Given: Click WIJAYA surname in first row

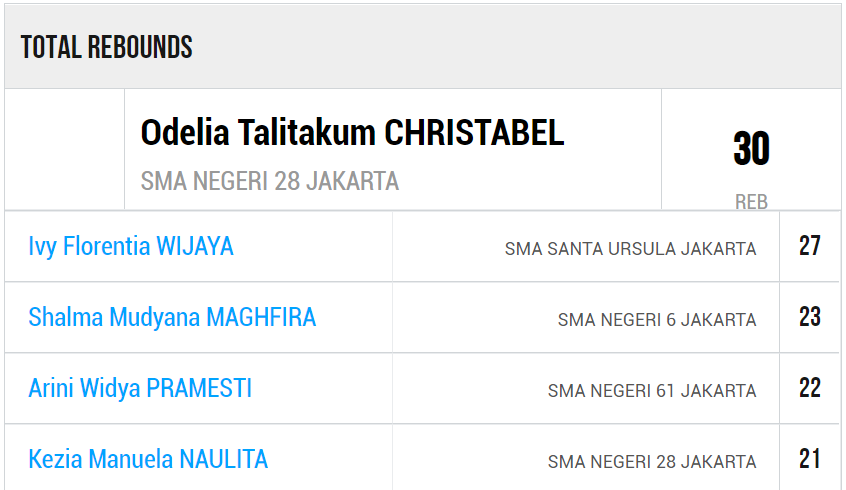Looking at the screenshot, I should 195,247.
